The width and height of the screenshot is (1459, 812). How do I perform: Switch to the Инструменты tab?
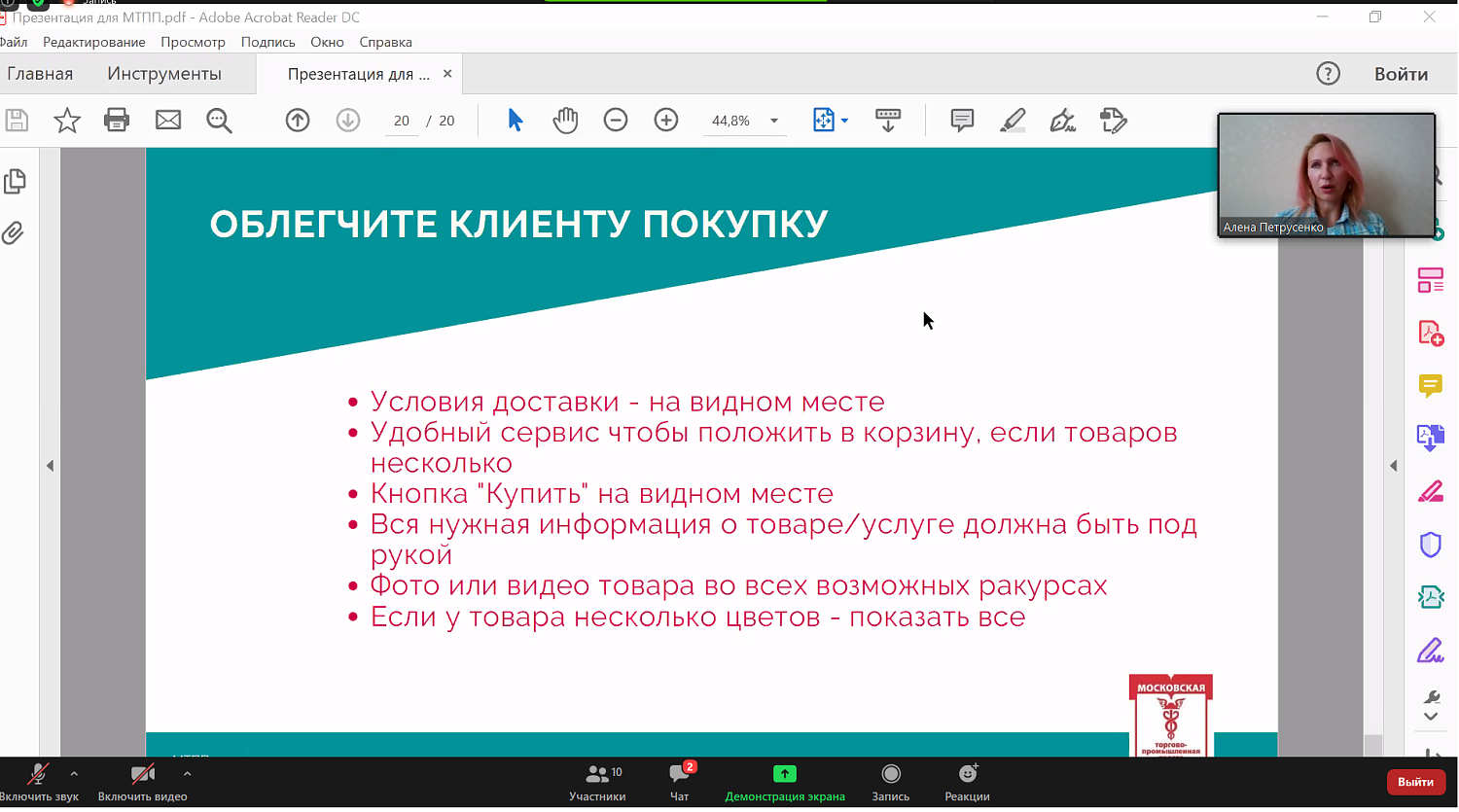pos(164,74)
